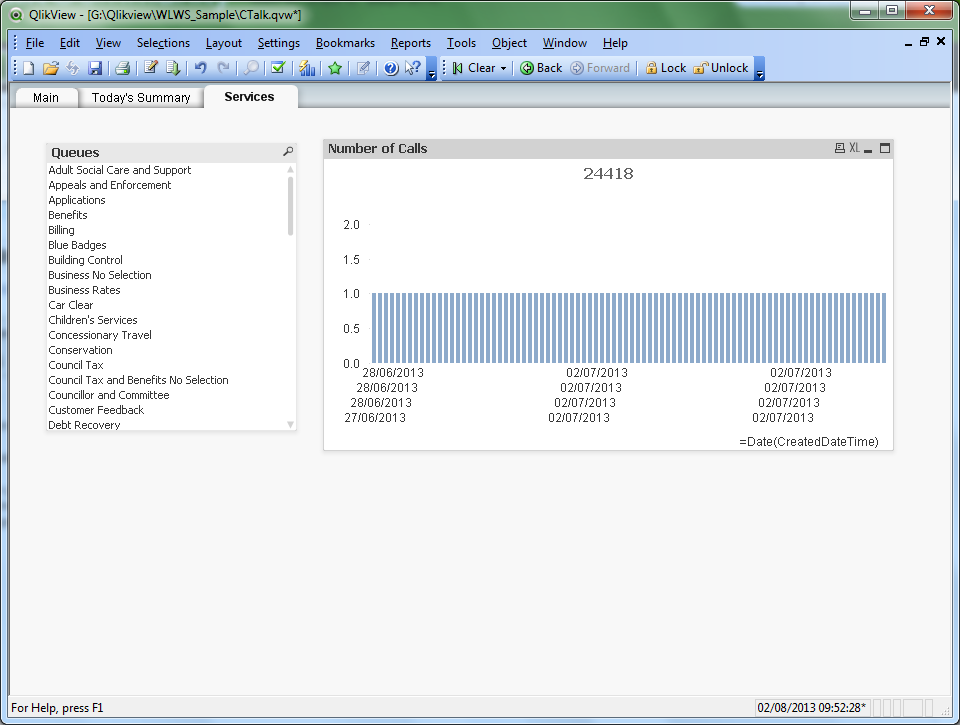This screenshot has width=960, height=725.
Task: Select Council Tax in Queues list
Action: pyautogui.click(x=76, y=365)
